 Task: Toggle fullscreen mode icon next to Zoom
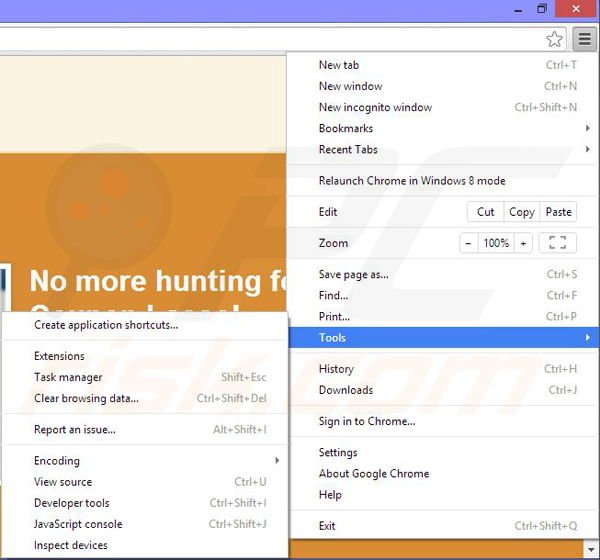click(557, 243)
